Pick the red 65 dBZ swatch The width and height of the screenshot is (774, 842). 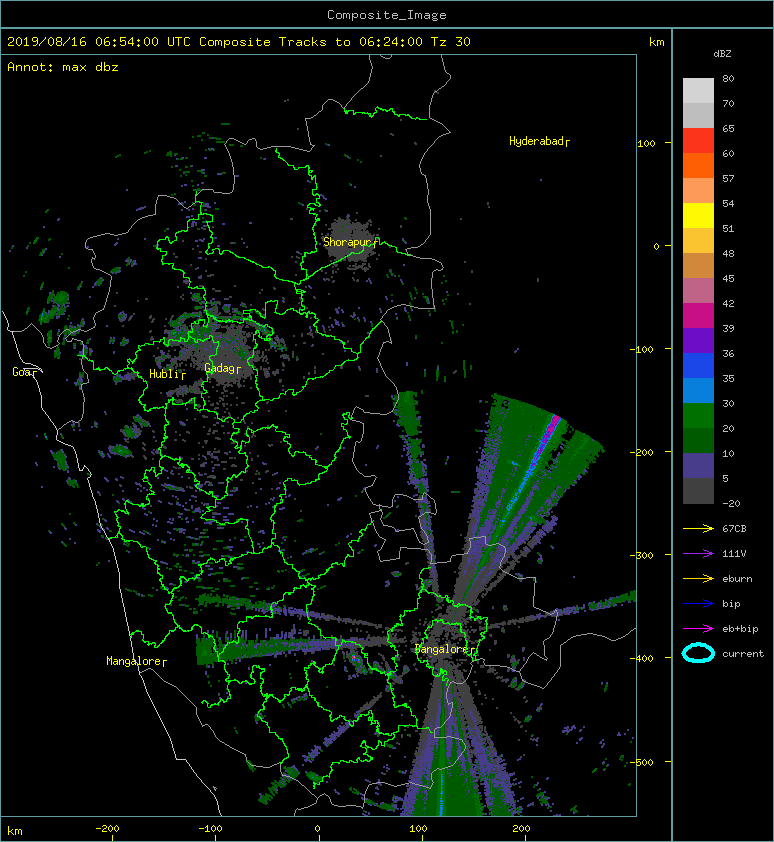[698, 141]
